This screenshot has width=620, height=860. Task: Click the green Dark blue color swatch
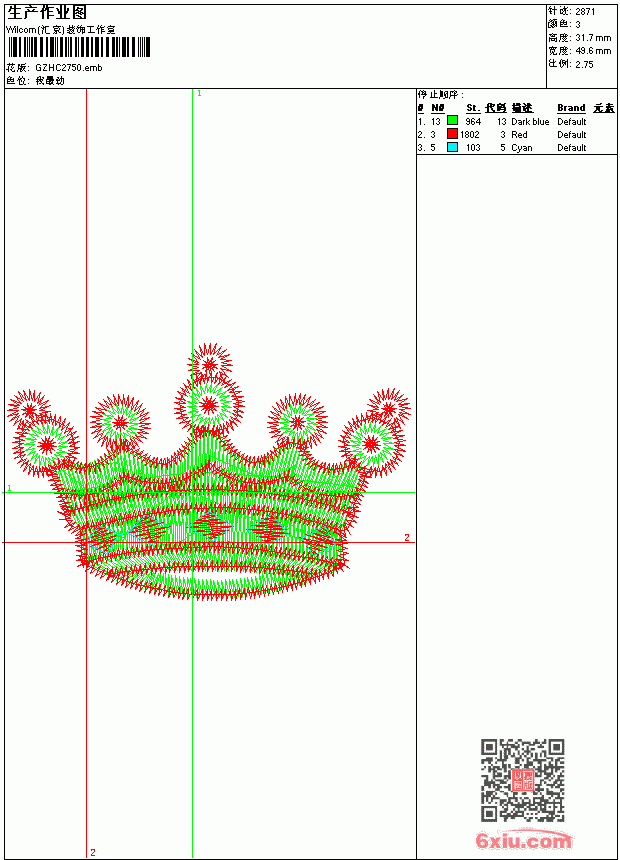point(452,120)
